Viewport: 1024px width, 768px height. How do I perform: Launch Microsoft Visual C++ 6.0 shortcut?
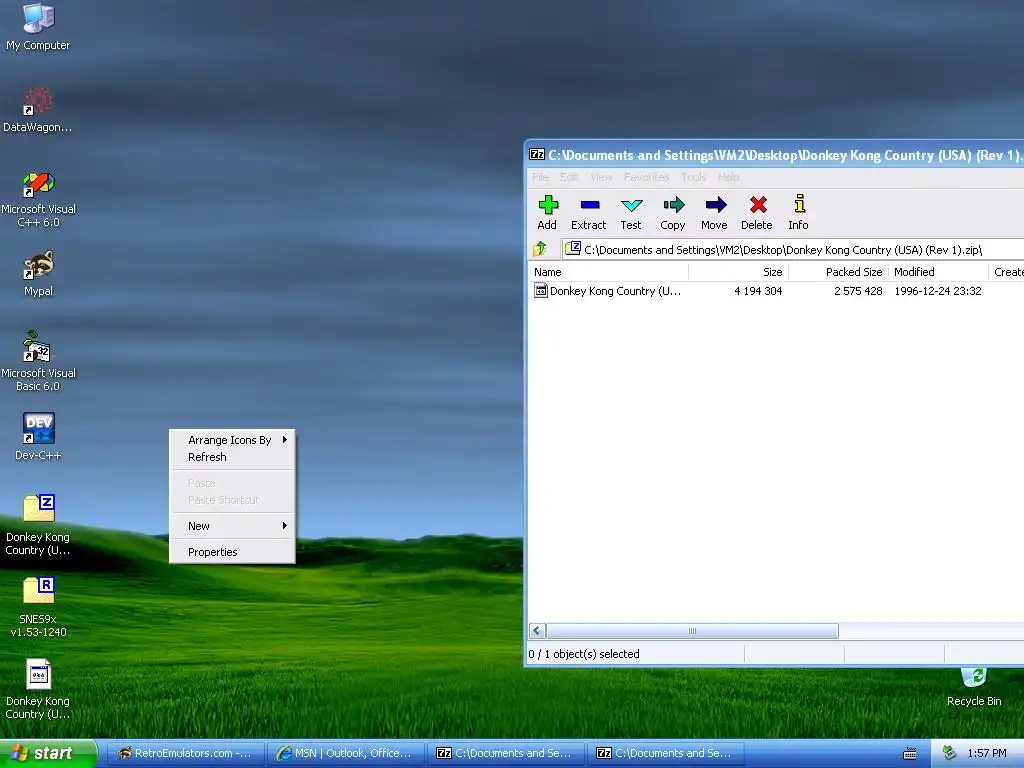coord(38,199)
